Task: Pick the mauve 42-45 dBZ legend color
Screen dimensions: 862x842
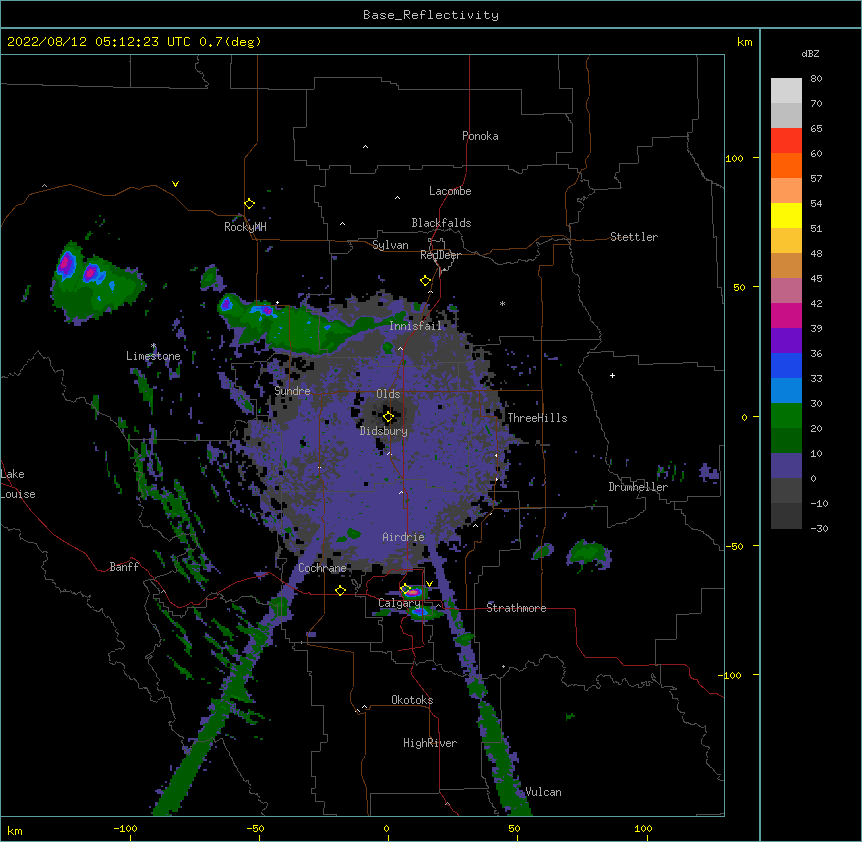Action: 786,291
